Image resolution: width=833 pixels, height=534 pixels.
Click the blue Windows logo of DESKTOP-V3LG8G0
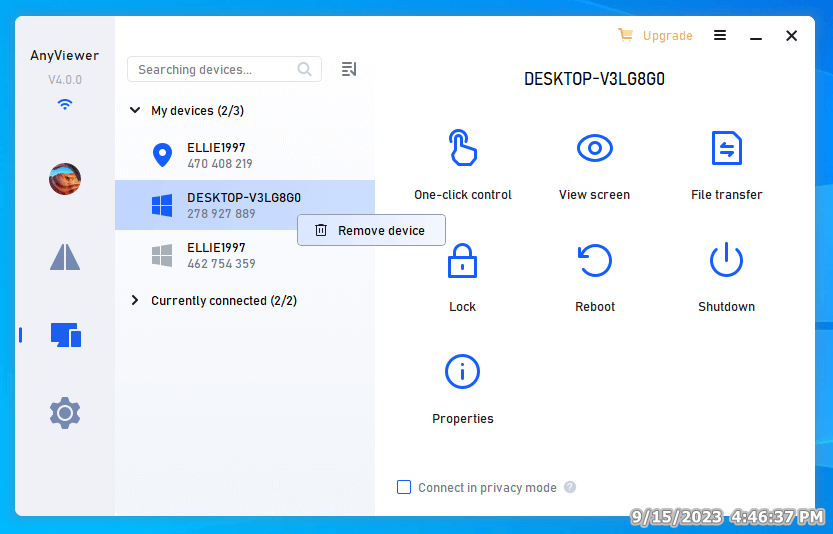[x=162, y=205]
